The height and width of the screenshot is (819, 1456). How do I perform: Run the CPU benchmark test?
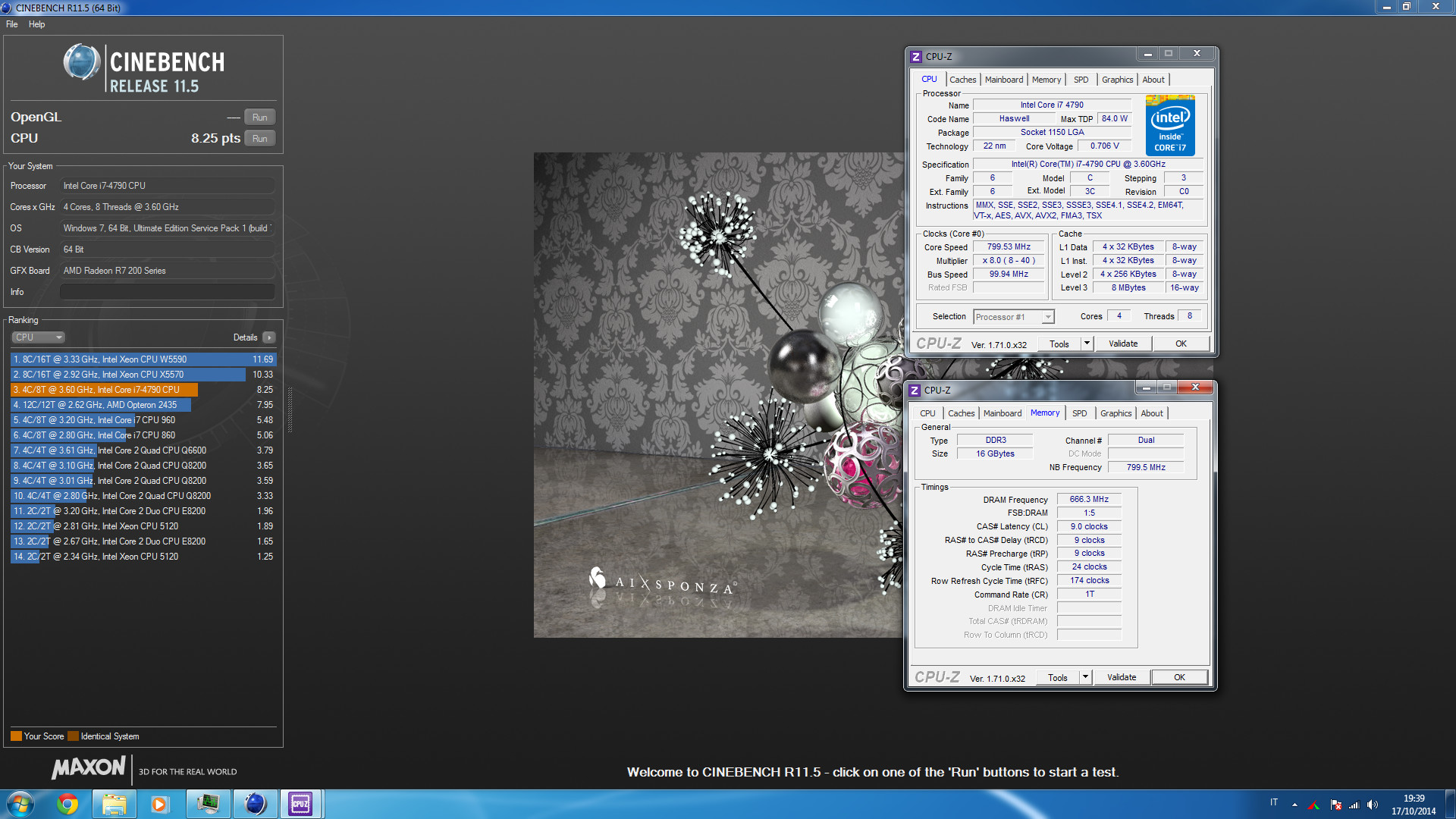tap(259, 139)
